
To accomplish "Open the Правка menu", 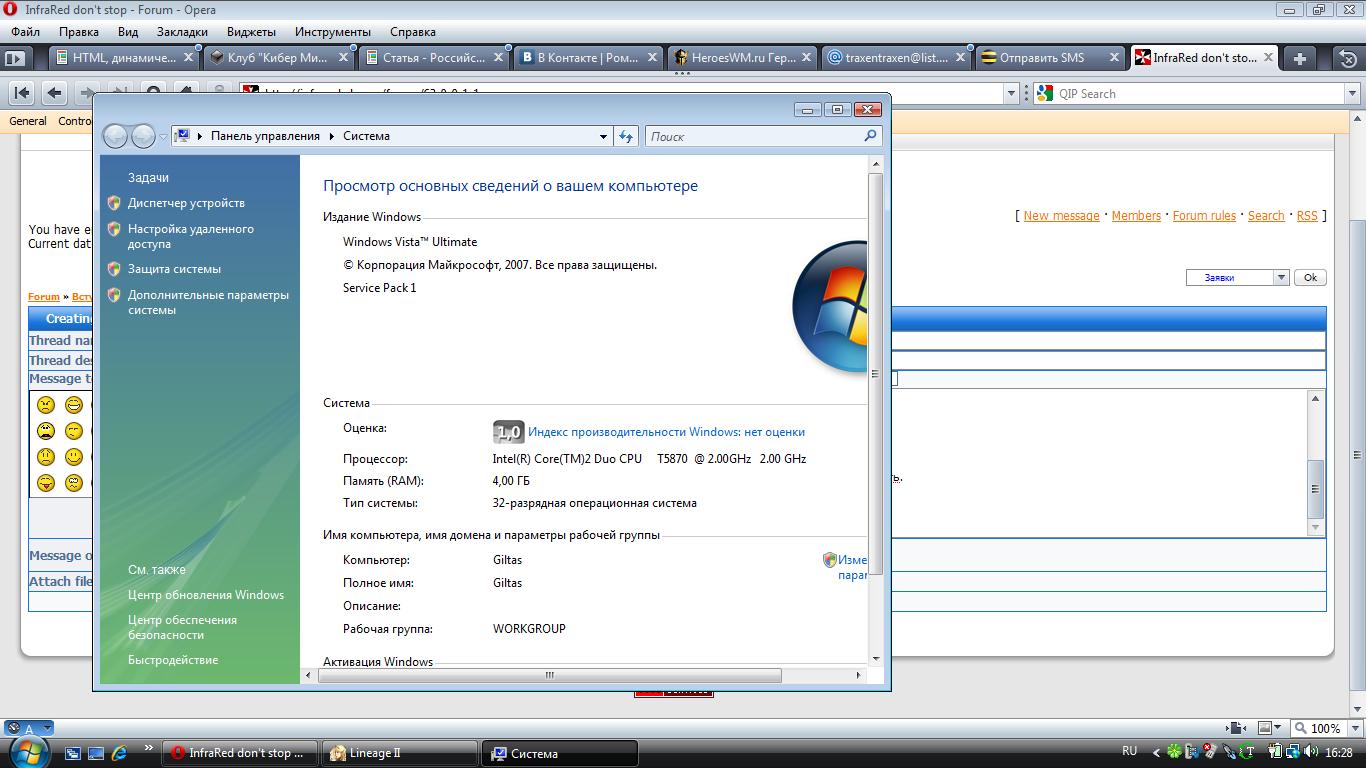I will 79,32.
